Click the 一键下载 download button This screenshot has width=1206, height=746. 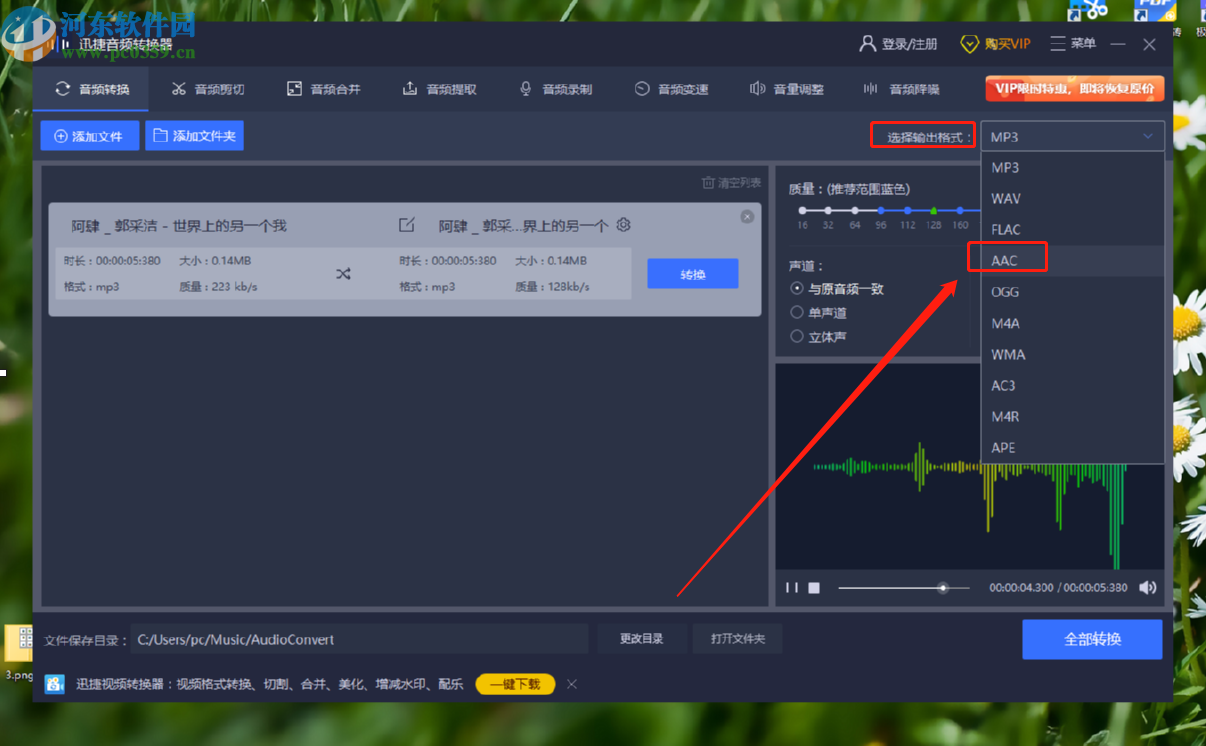click(514, 684)
